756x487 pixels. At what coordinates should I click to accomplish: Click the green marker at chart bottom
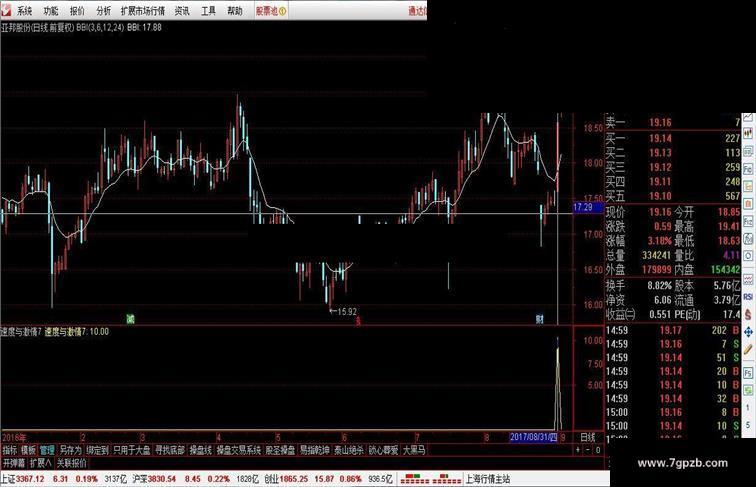(x=130, y=319)
